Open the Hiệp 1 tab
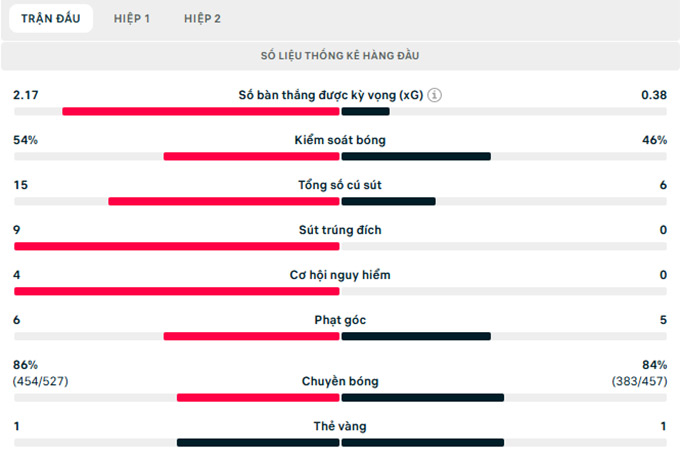The image size is (680, 462). pyautogui.click(x=132, y=19)
